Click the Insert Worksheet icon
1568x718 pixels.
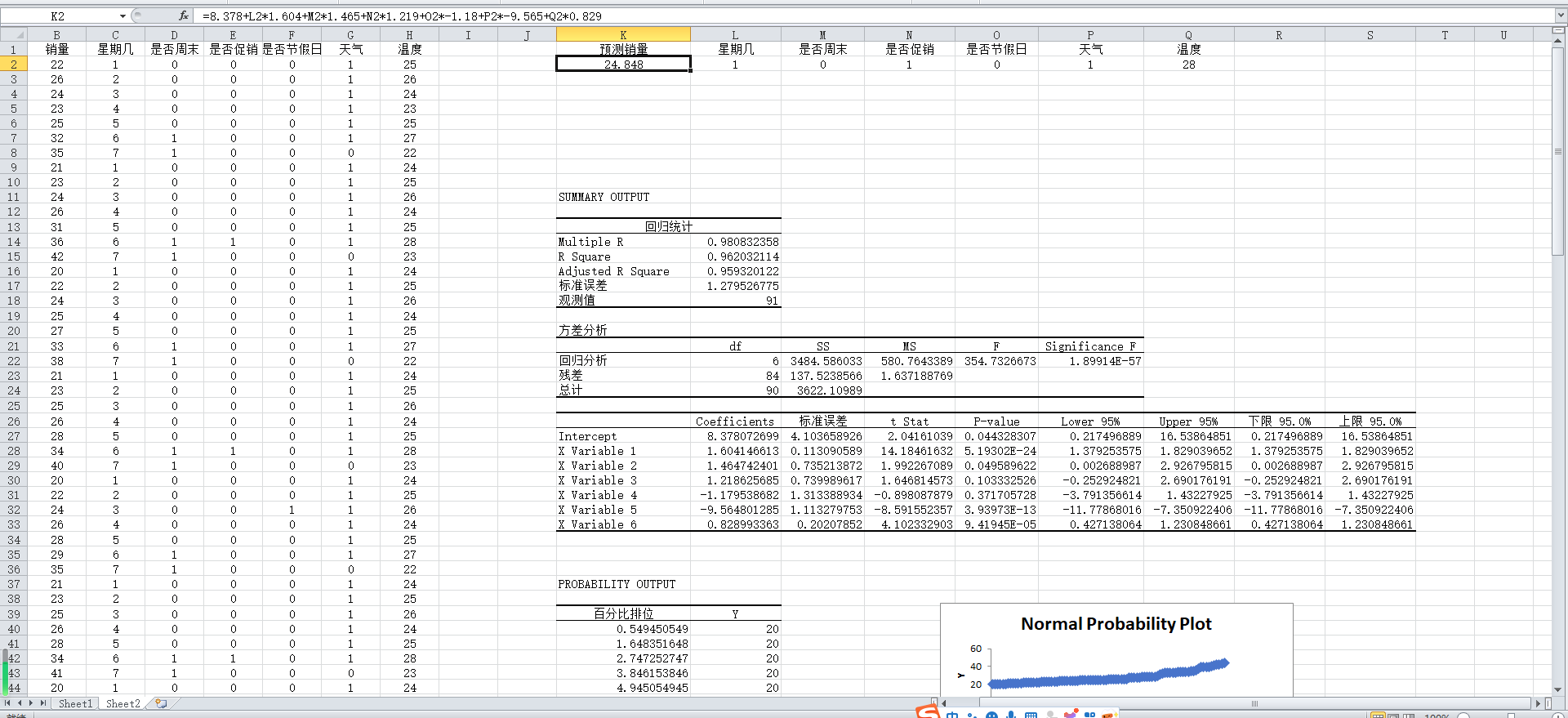161,703
